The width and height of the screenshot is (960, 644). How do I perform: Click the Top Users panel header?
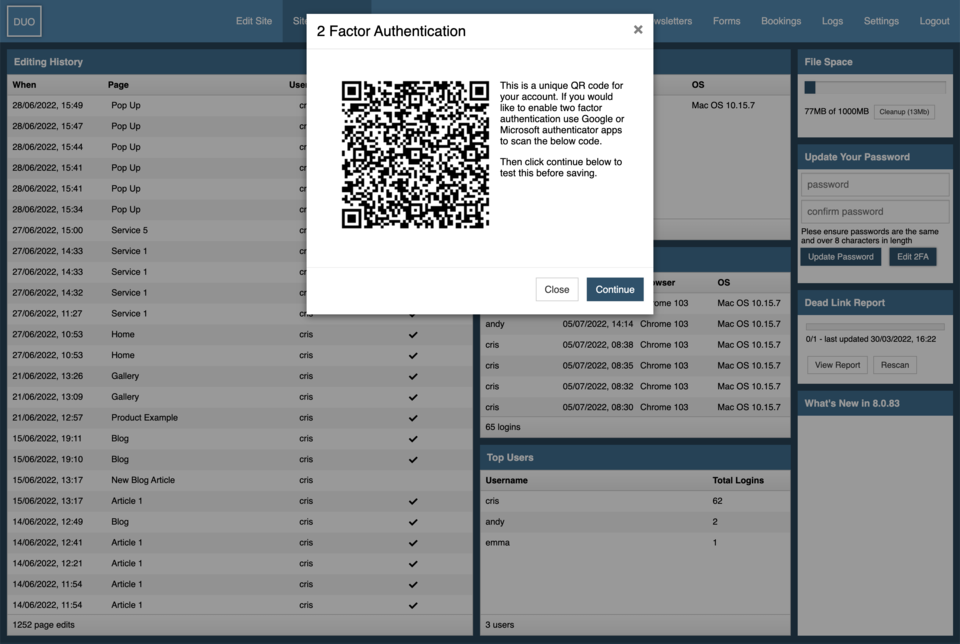point(635,457)
